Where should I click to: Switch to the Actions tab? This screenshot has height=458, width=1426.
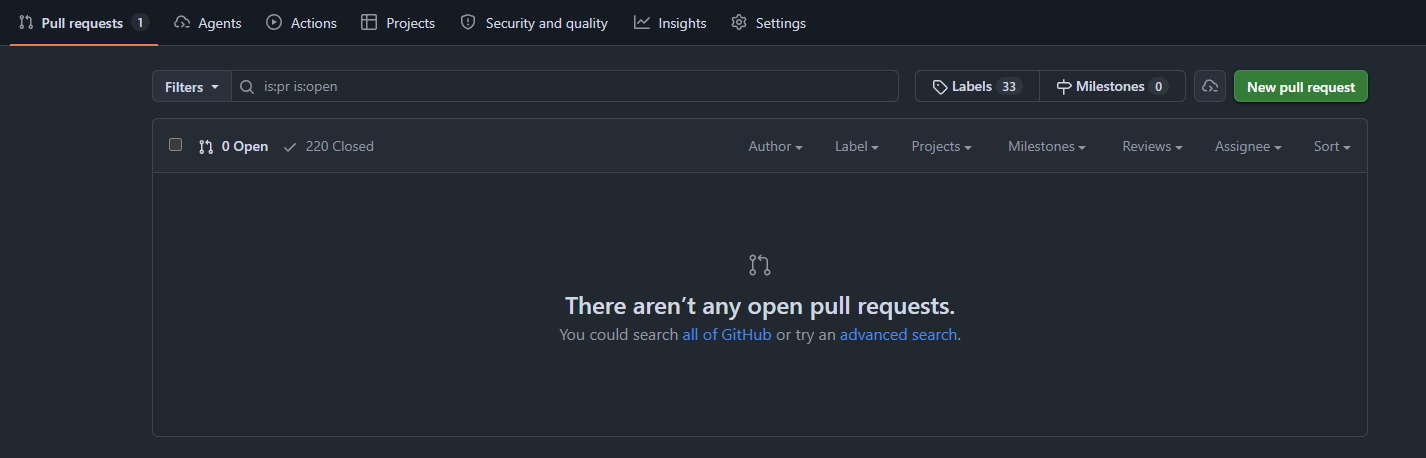point(302,23)
